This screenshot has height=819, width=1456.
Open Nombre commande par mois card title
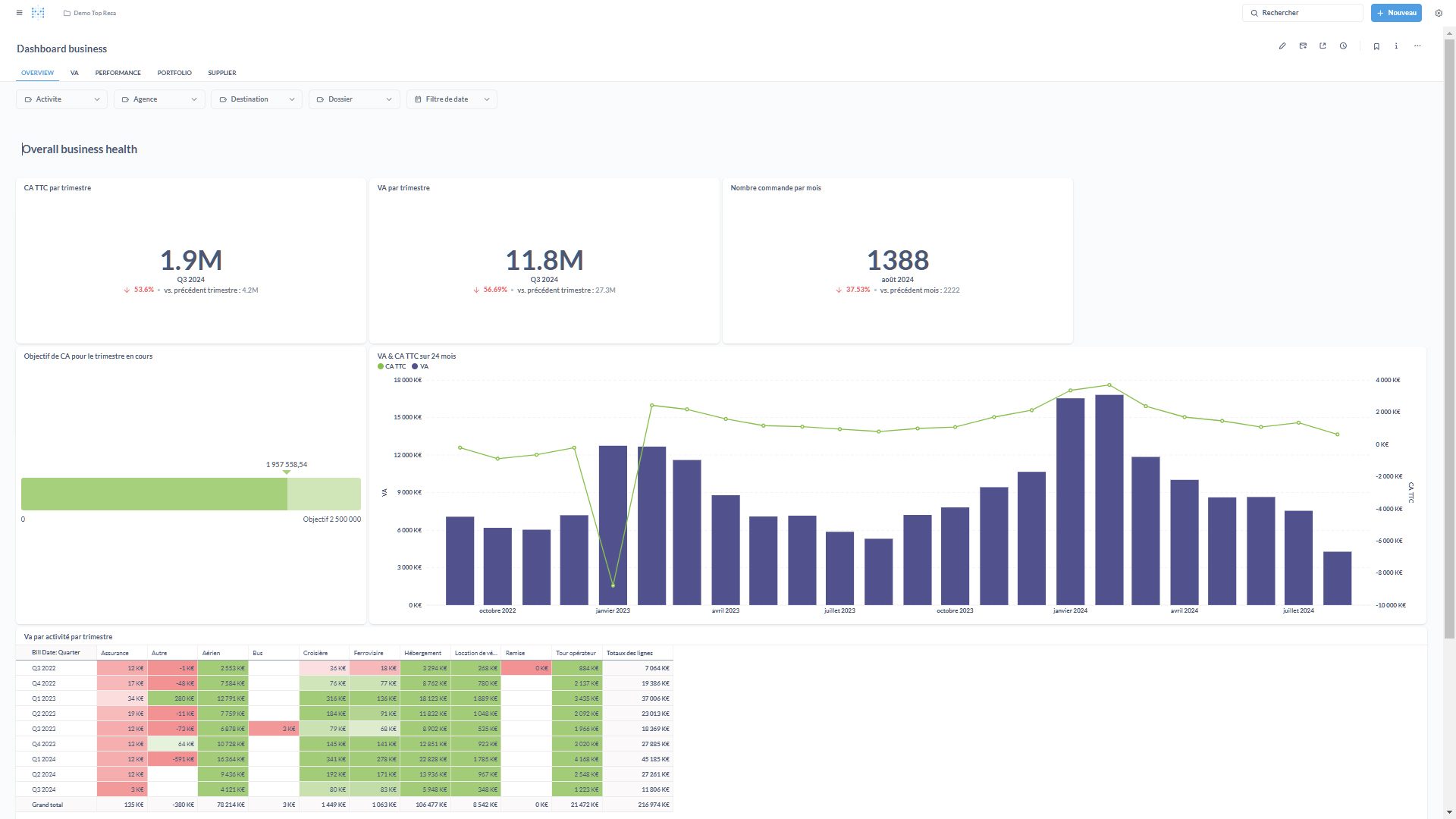pos(776,188)
